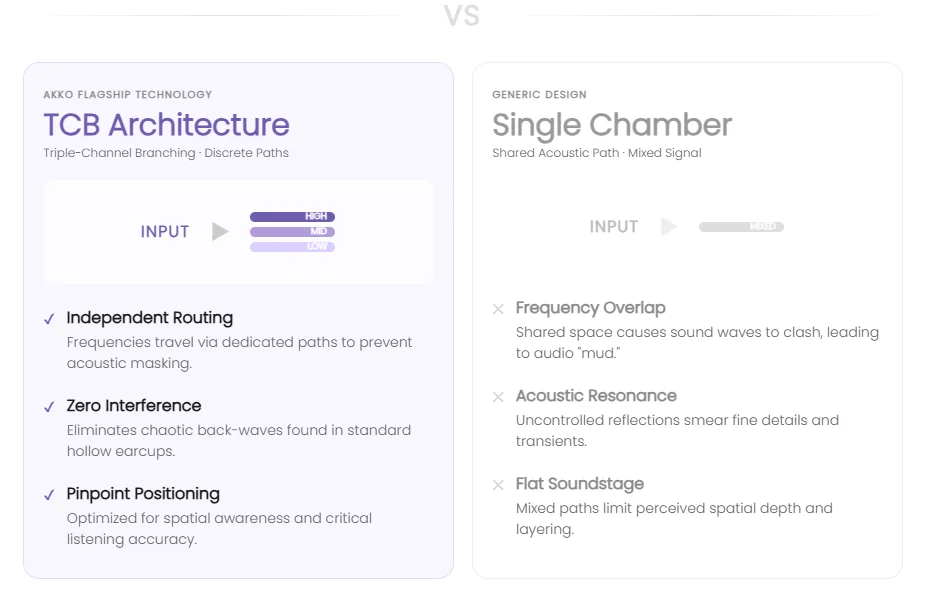This screenshot has width=925, height=596.
Task: Click the VS divider text
Action: click(x=462, y=16)
